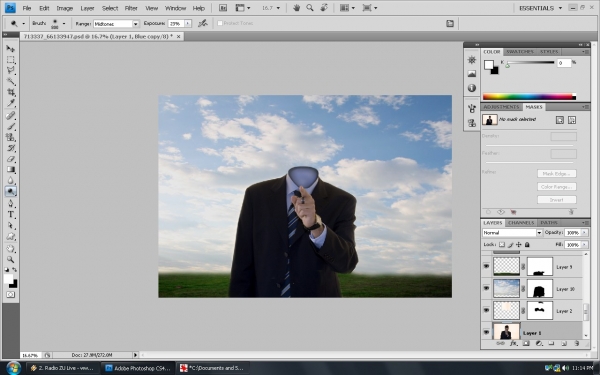The image size is (600, 375).
Task: Swap foreground and background colors
Action: point(14,269)
